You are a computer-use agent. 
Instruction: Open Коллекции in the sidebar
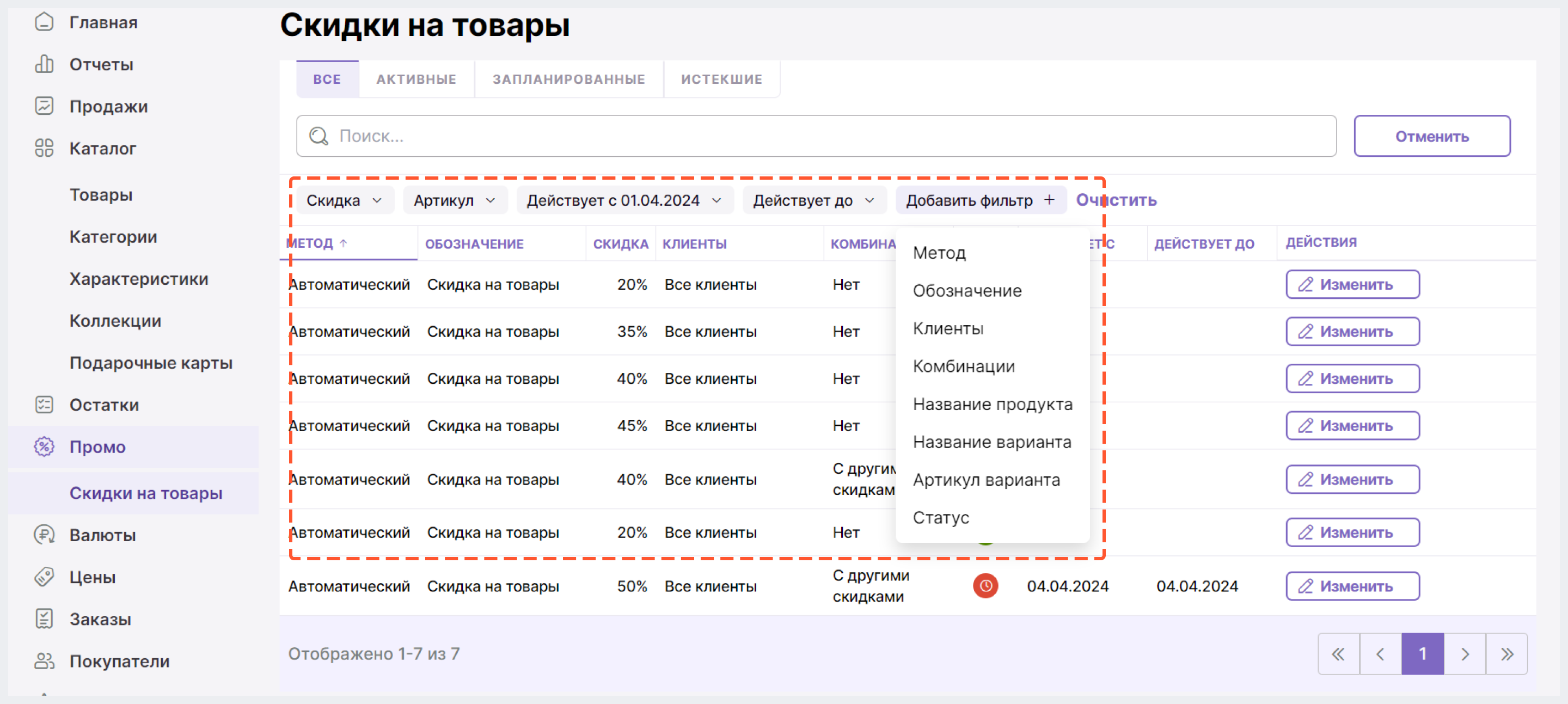[x=115, y=321]
